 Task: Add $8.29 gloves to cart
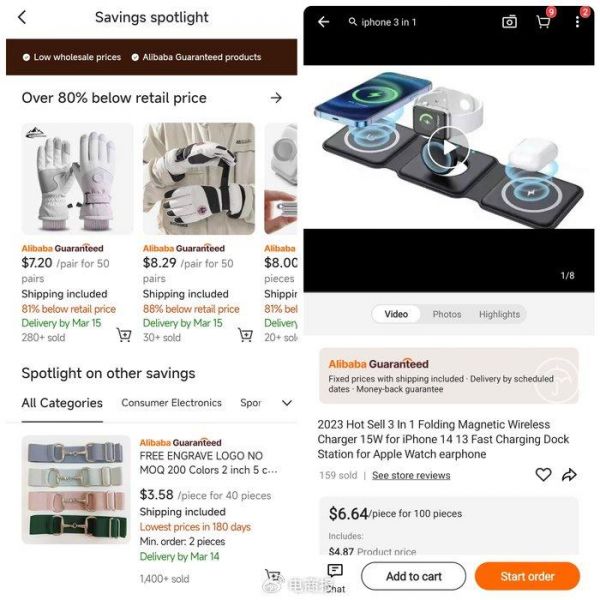[x=245, y=335]
